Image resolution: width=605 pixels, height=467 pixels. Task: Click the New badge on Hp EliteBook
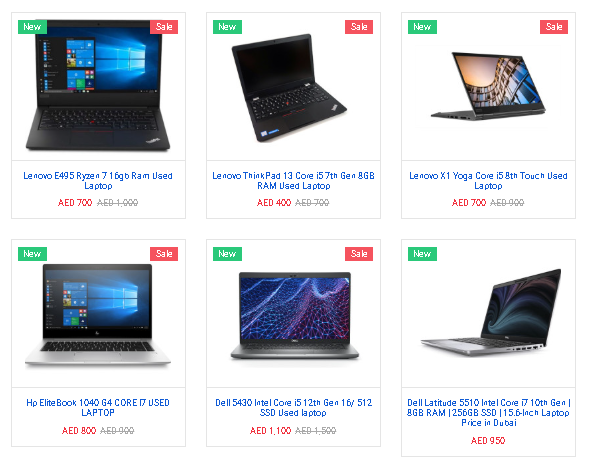coord(32,254)
